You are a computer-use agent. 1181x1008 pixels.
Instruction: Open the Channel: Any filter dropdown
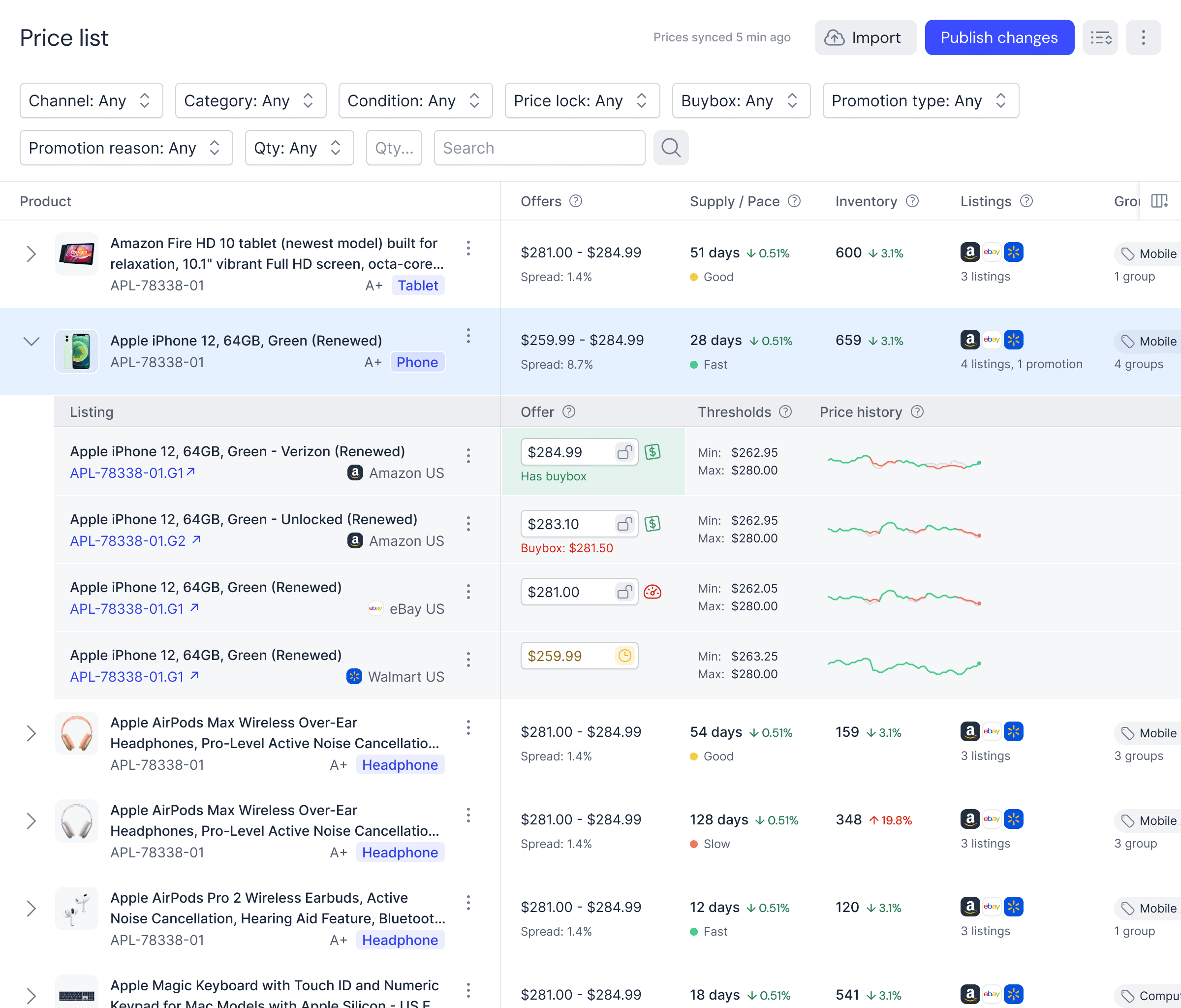pos(91,100)
